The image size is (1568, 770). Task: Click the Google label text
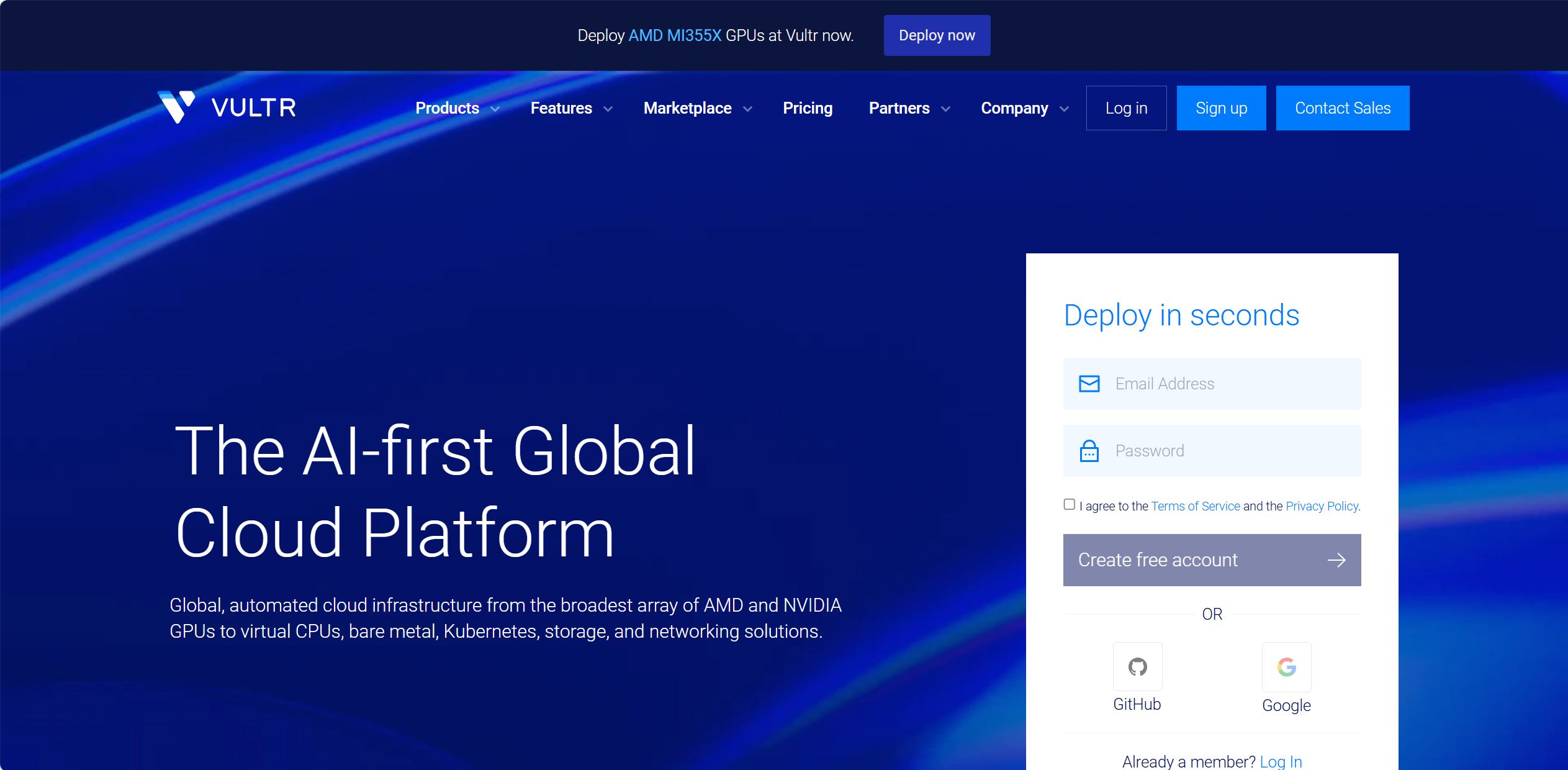point(1286,705)
